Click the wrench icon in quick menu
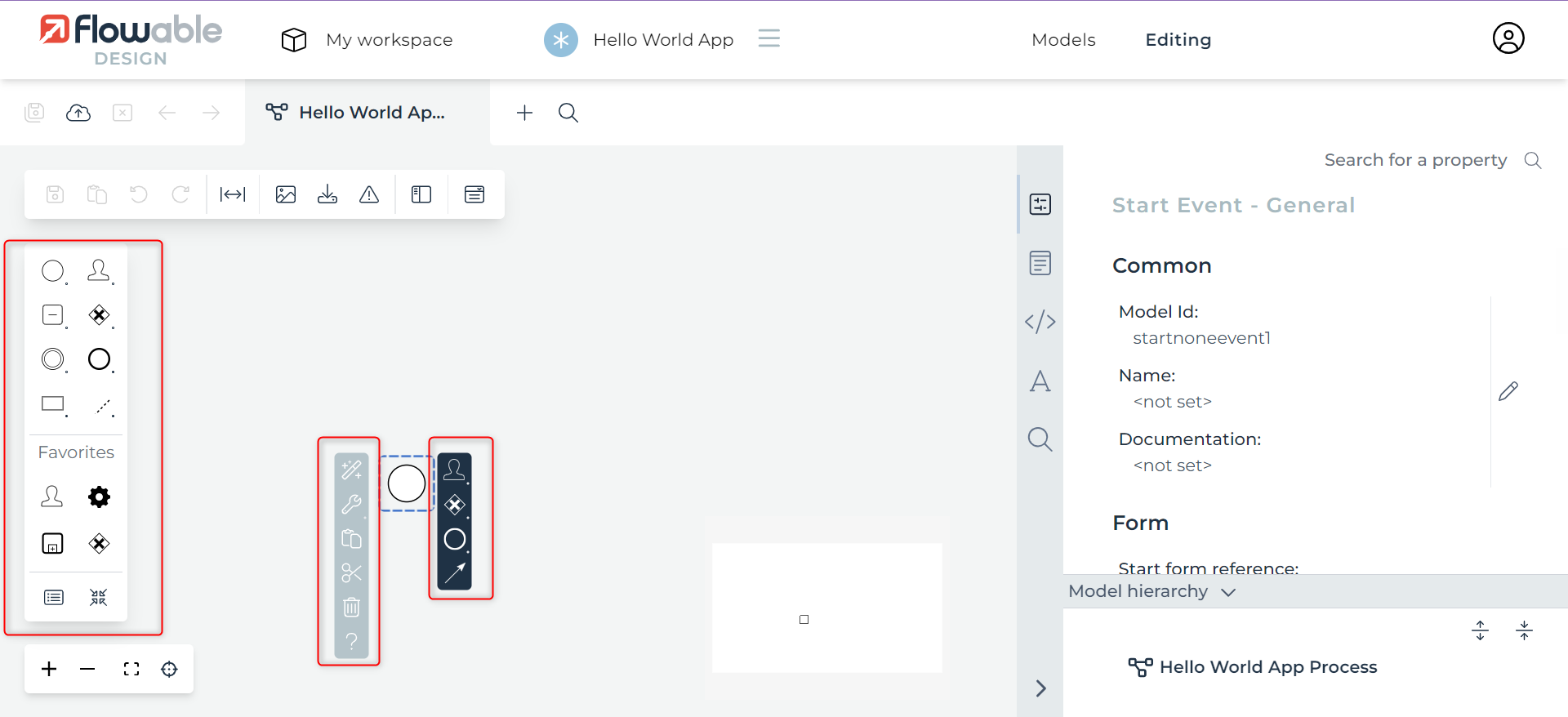 tap(351, 505)
